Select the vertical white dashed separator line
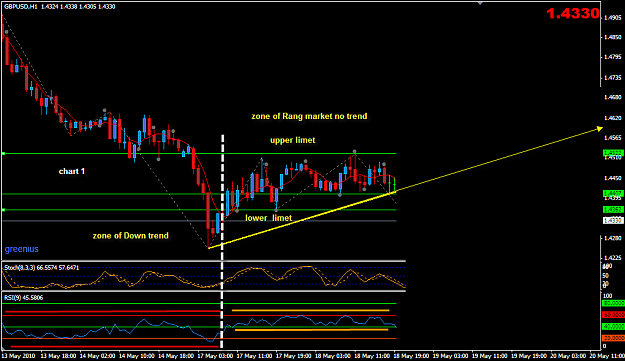The image size is (625, 361). pos(222,241)
